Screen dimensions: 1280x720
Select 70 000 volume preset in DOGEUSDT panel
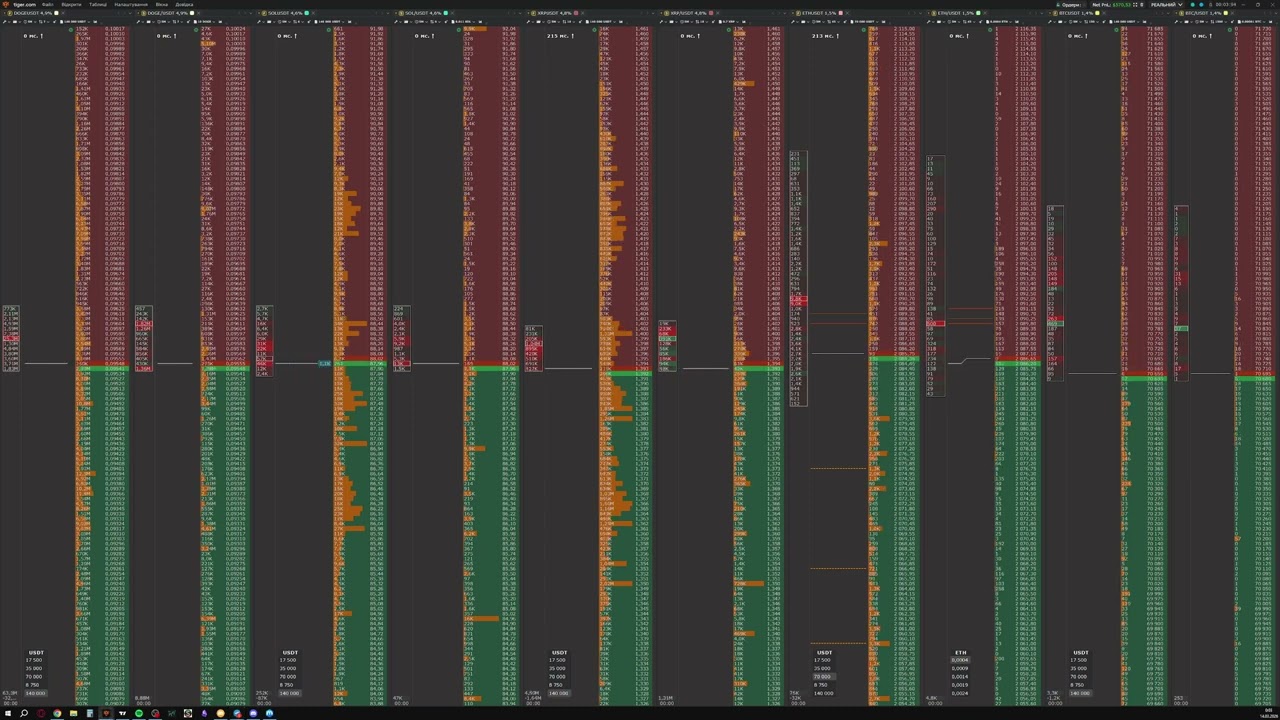(34, 677)
